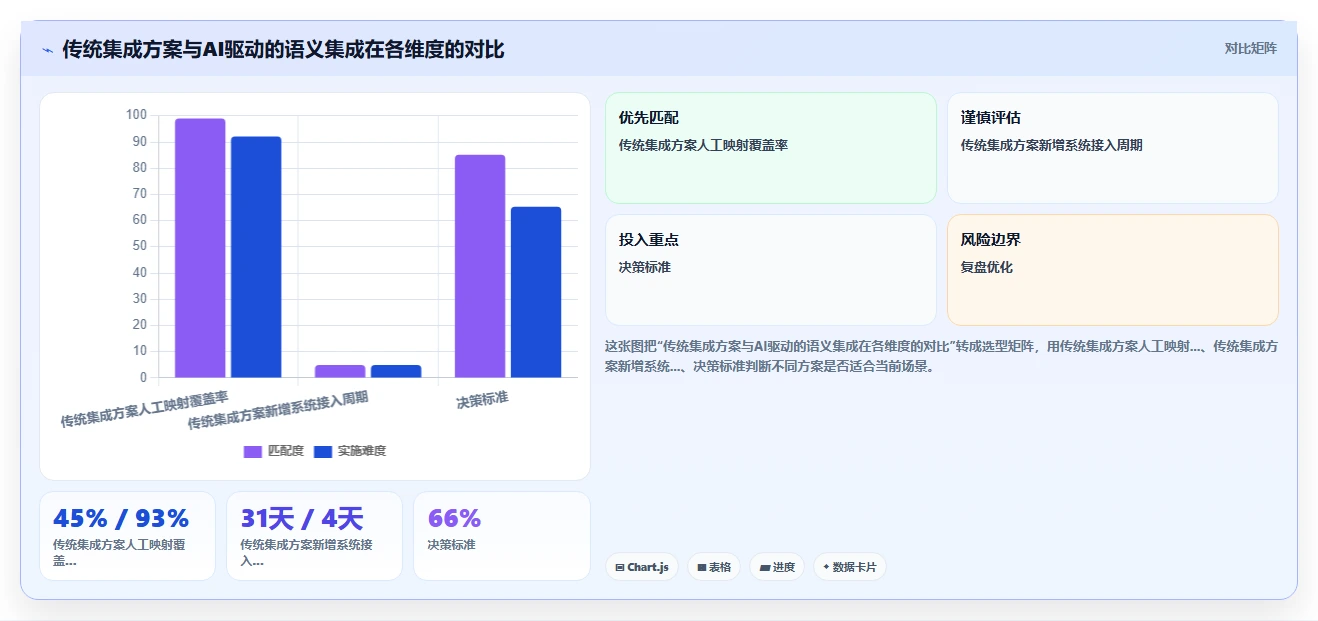Click the 决策标准 text in 投入重点 card
Screen dimensions: 1318x621
coord(645,267)
